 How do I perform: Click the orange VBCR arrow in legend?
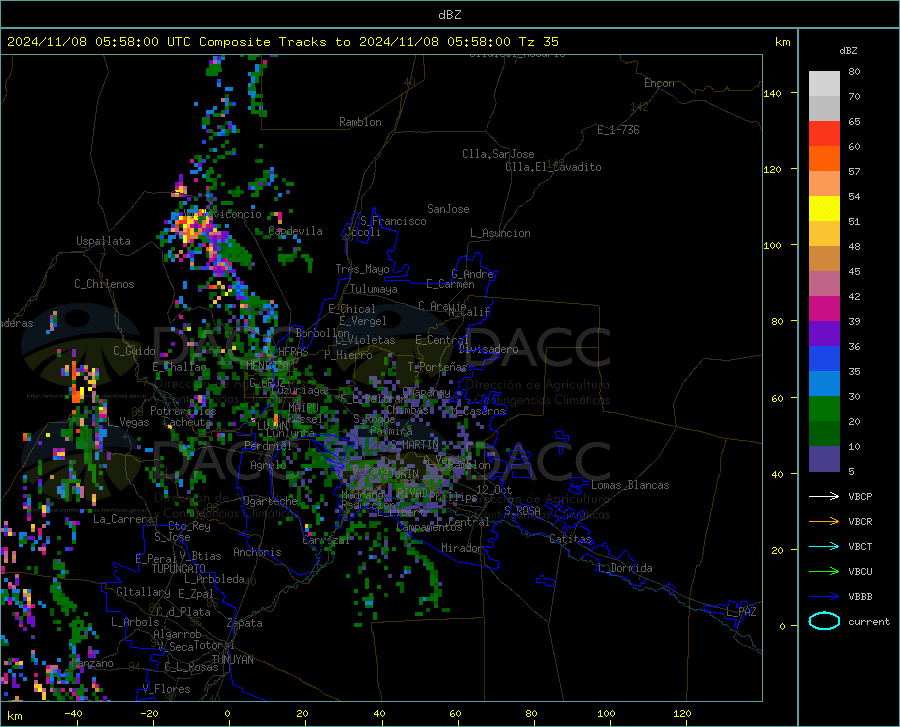point(824,522)
